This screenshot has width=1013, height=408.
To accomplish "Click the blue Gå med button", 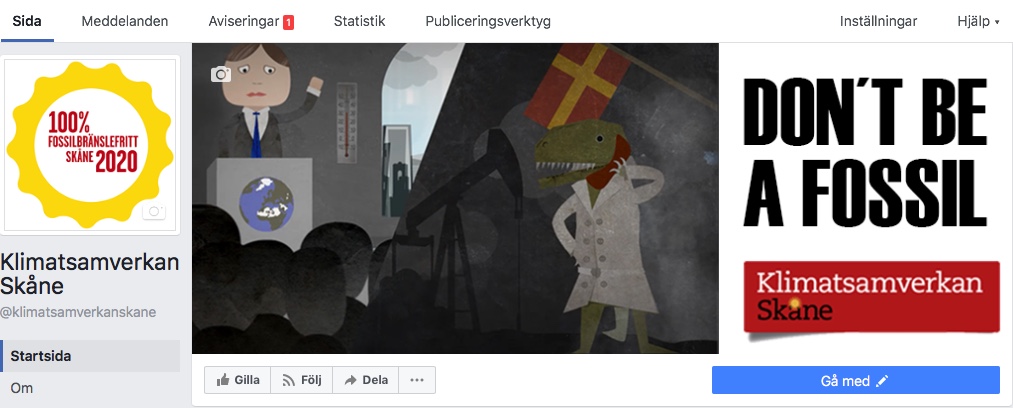I will click(855, 380).
